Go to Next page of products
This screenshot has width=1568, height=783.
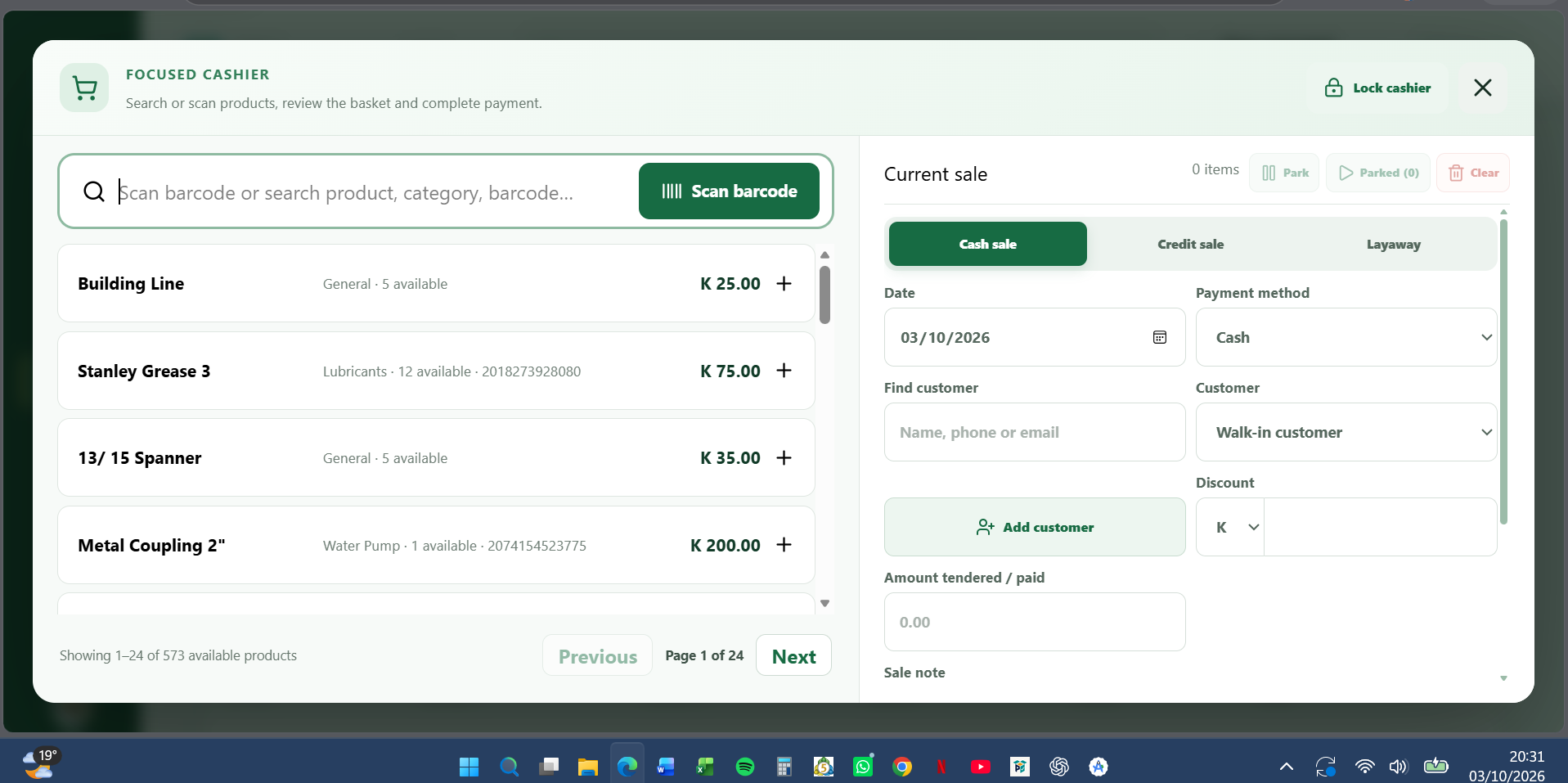pyautogui.click(x=793, y=655)
